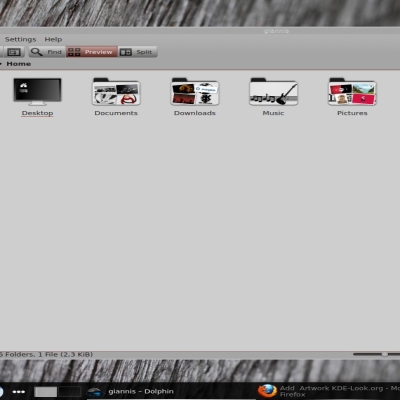Toggle Split view

[137, 52]
